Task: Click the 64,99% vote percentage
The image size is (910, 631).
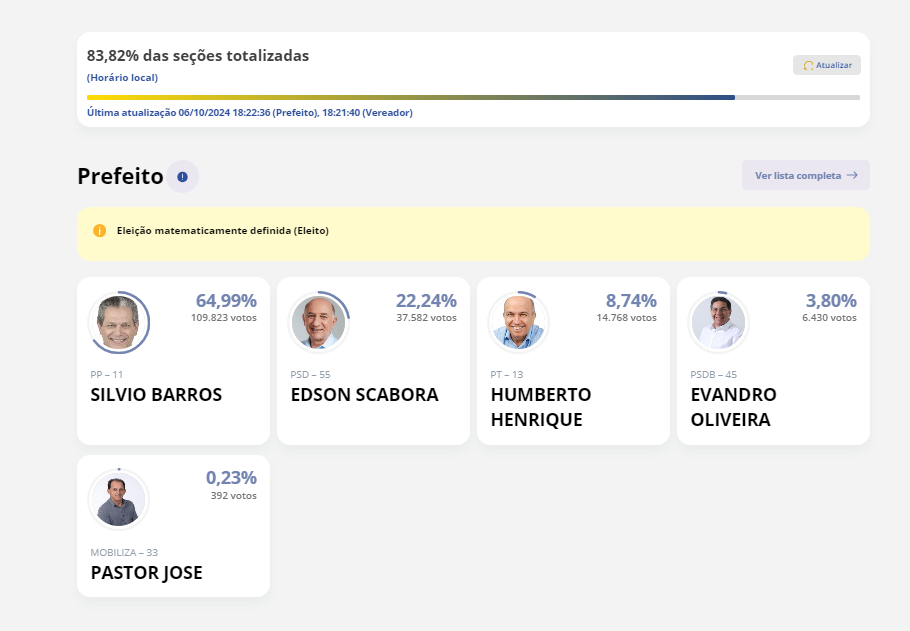Action: pos(226,300)
